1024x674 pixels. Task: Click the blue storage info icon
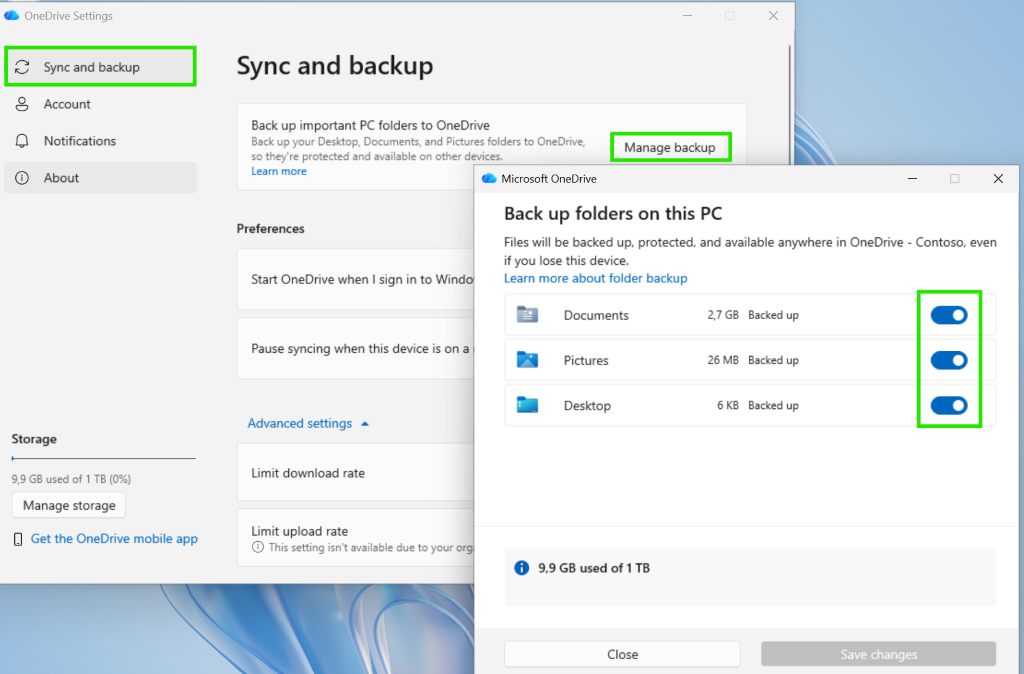click(521, 568)
